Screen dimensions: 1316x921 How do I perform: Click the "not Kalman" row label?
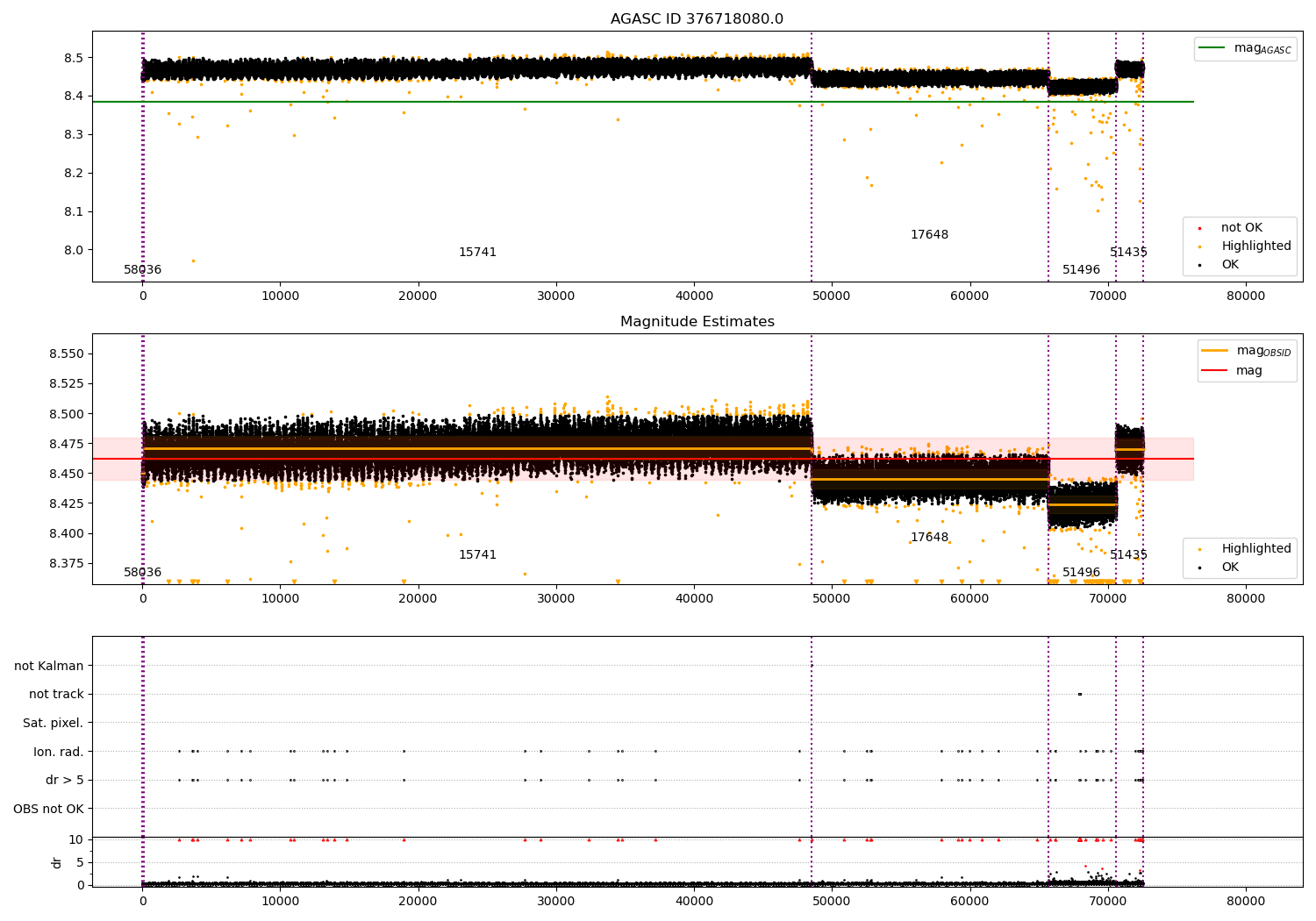click(x=49, y=666)
